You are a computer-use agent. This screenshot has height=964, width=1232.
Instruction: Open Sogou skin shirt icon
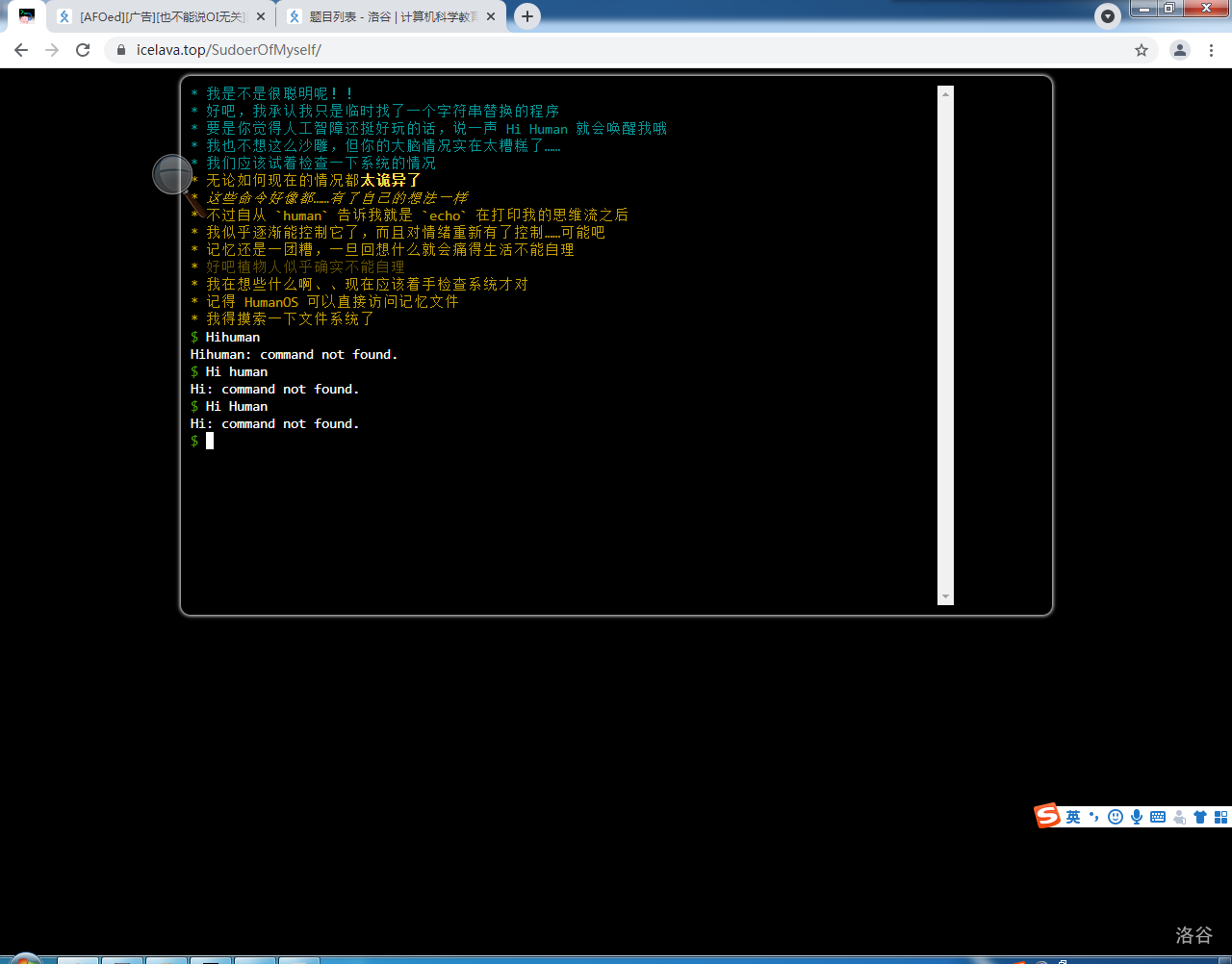(x=1200, y=817)
